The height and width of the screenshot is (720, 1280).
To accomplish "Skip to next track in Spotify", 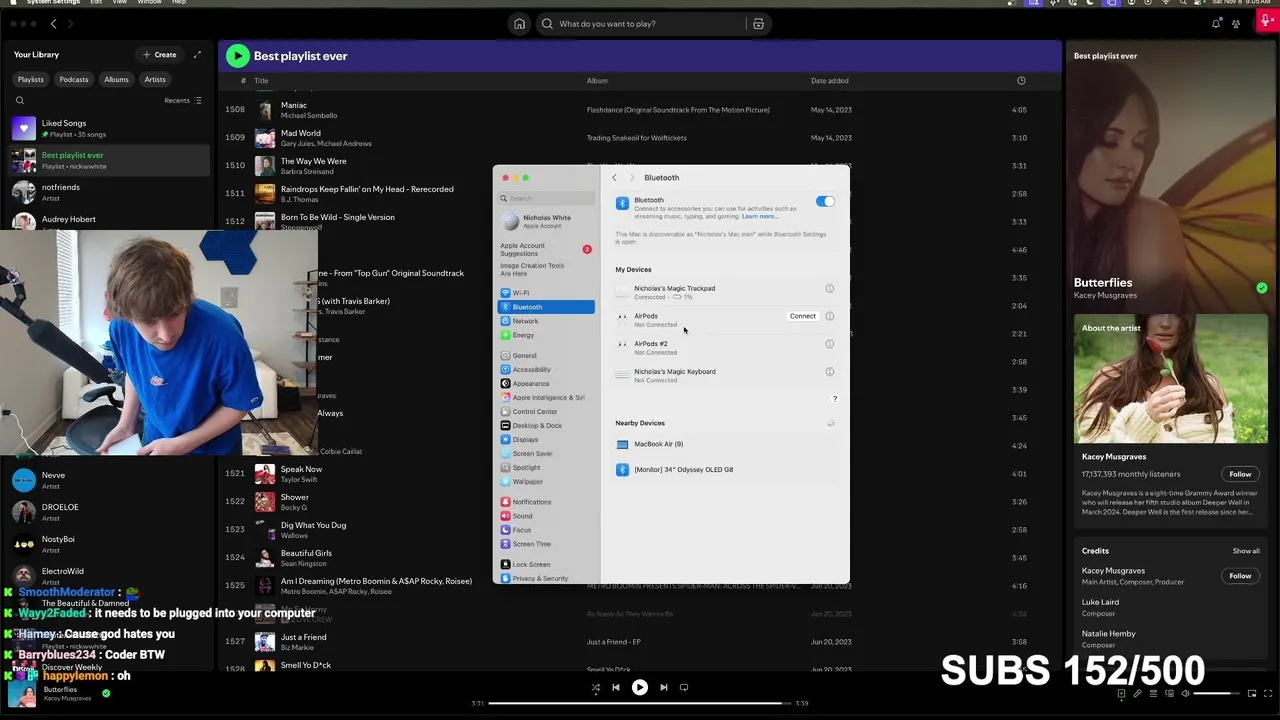I will [664, 687].
